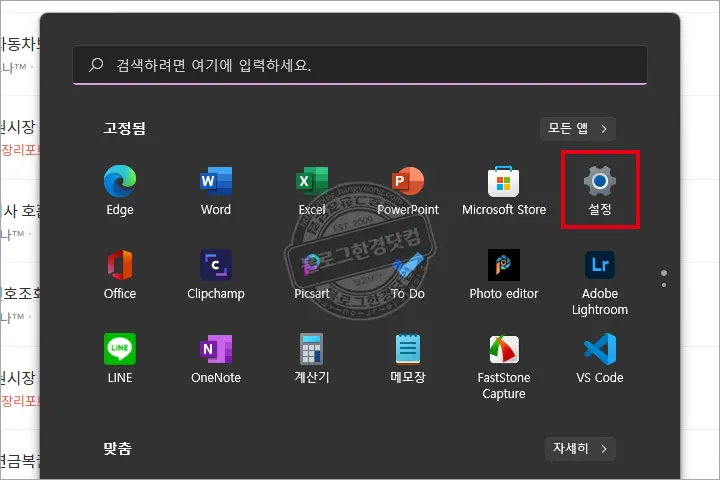Open the Excel pinned app

[312, 190]
